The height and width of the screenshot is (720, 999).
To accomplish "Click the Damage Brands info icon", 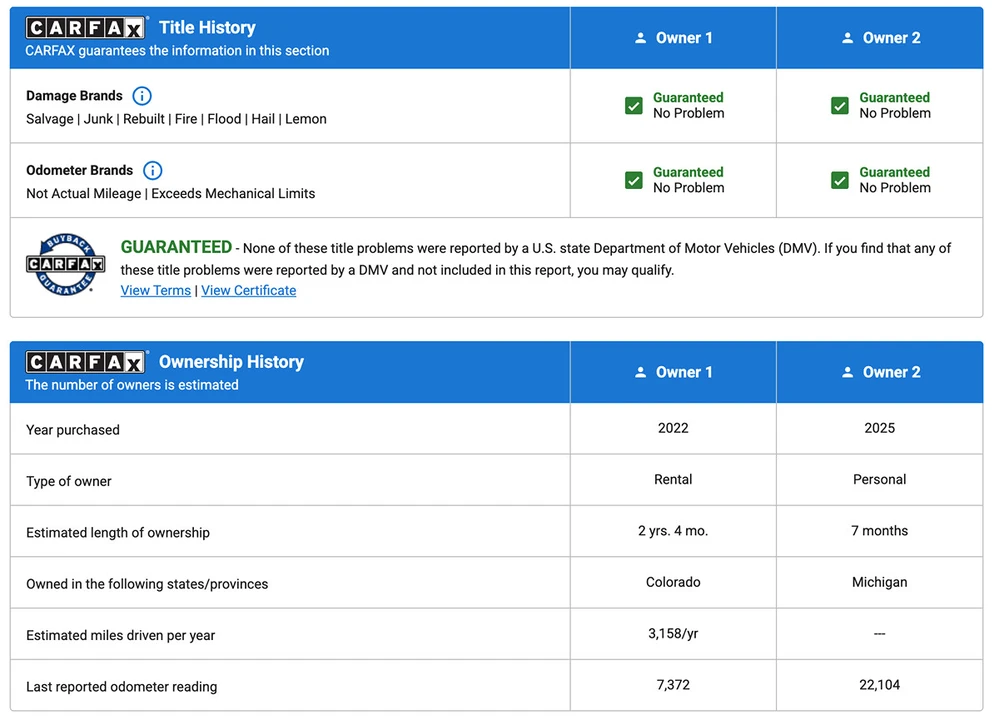I will (141, 96).
